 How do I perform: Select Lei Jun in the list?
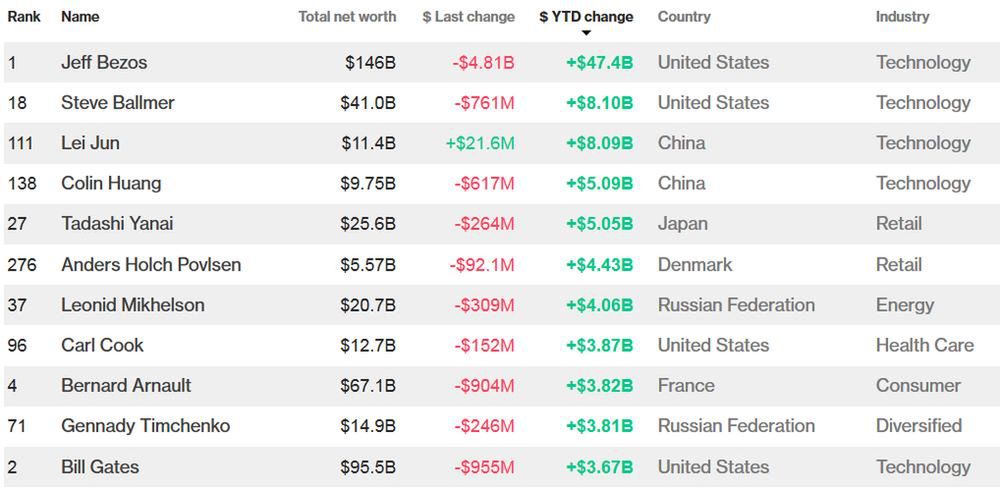coord(90,143)
